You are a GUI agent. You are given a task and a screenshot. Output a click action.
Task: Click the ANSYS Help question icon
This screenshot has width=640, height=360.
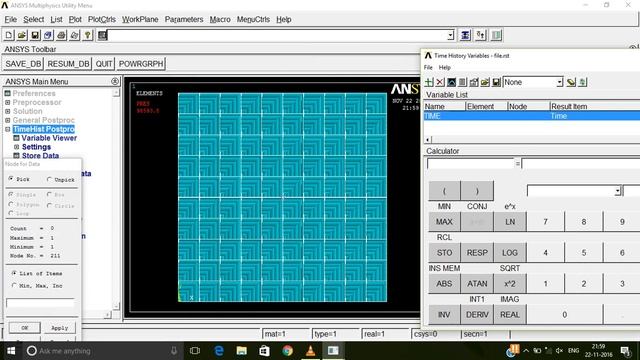[87, 35]
